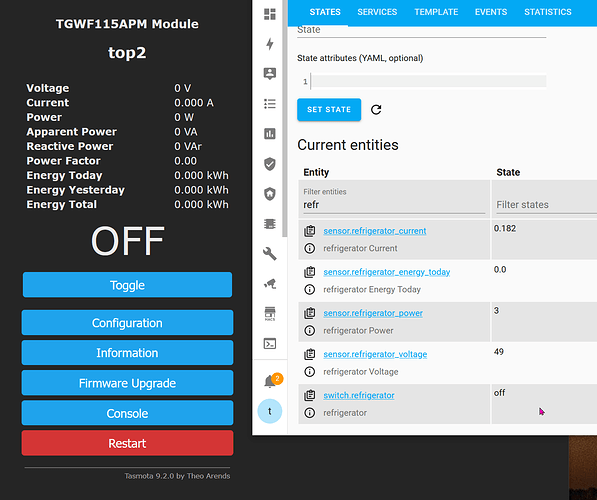Toggle the top2 power with Toggle button
597x500 pixels.
point(127,285)
